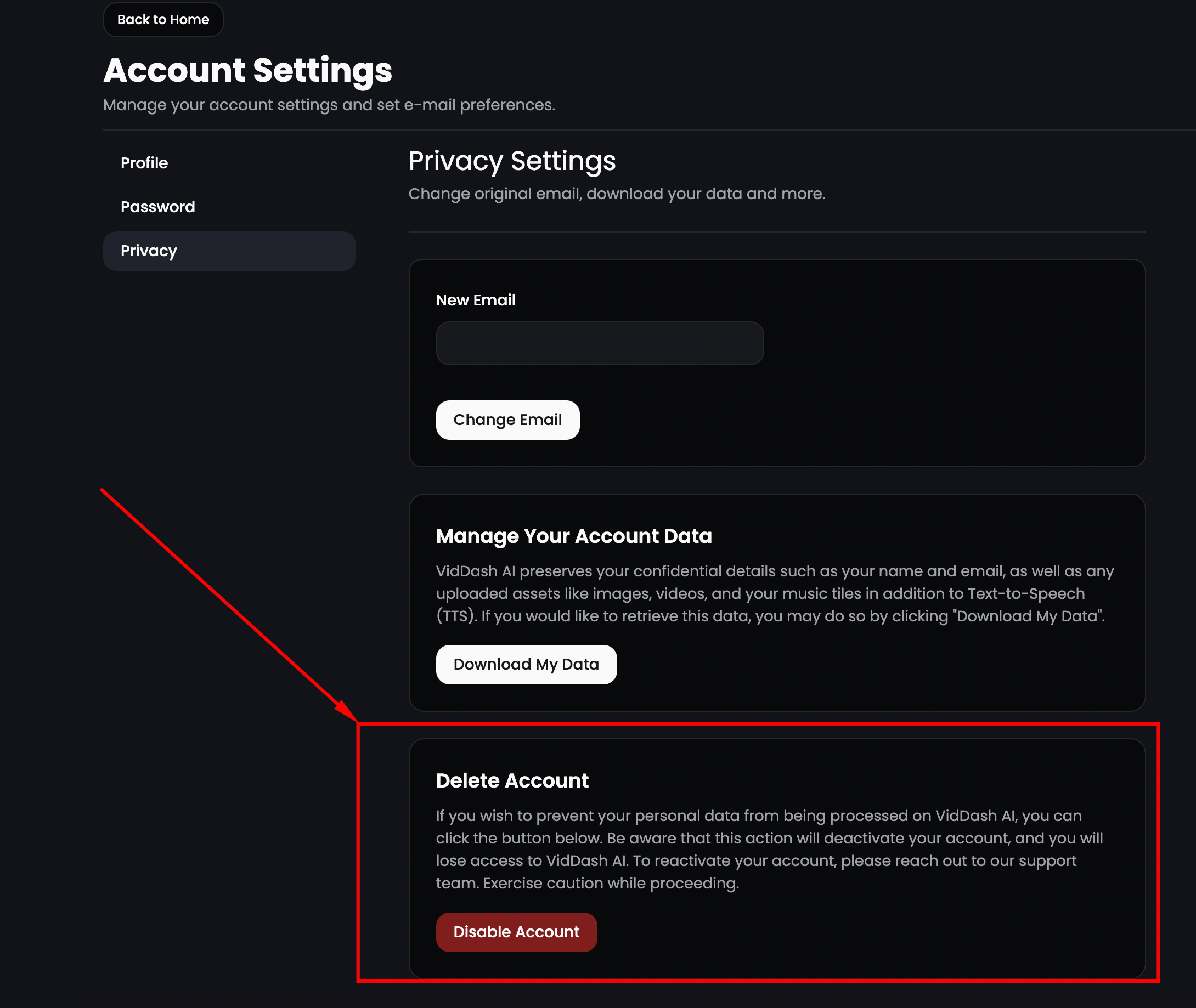Open the Manage Your Account Data card
The image size is (1196, 1008).
573,536
